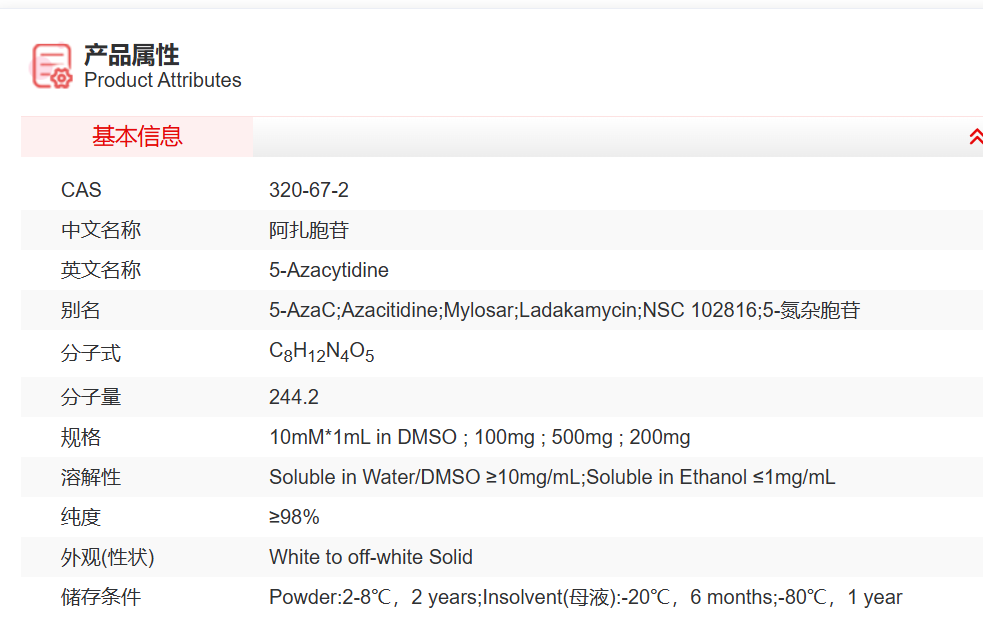The image size is (983, 620).
Task: Click the solubility description text
Action: [552, 477]
